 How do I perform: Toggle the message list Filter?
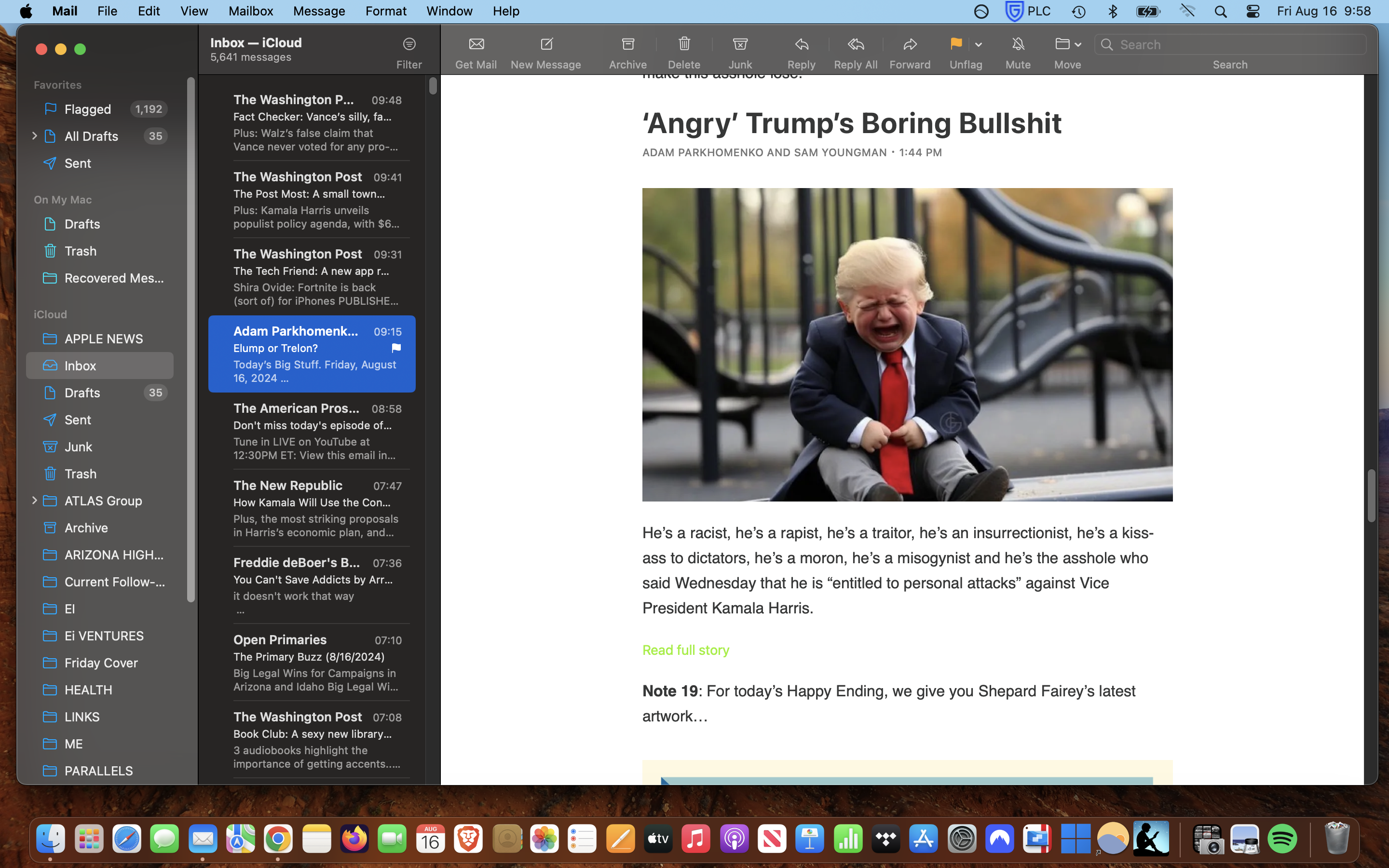(x=409, y=44)
